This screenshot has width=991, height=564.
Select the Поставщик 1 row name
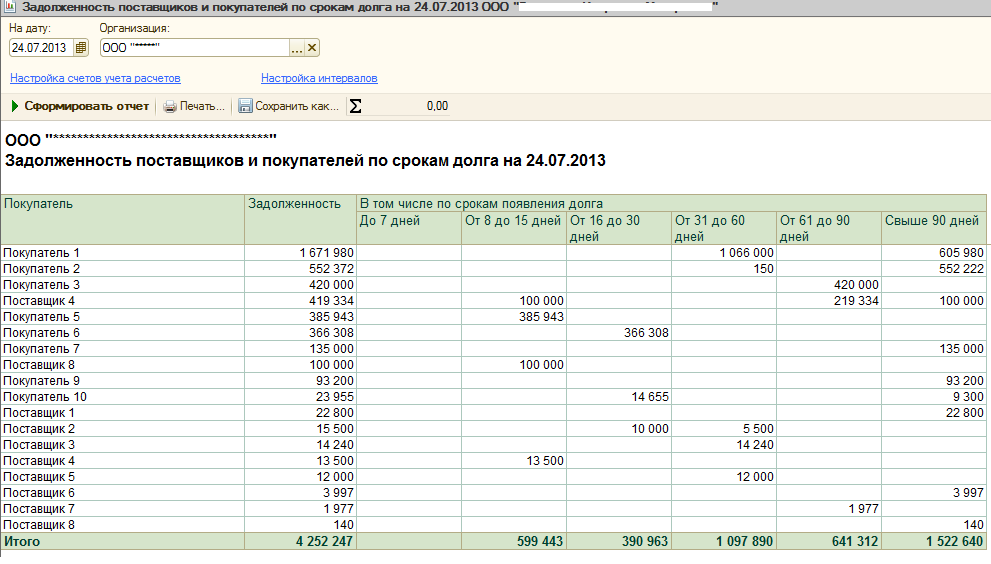point(39,413)
